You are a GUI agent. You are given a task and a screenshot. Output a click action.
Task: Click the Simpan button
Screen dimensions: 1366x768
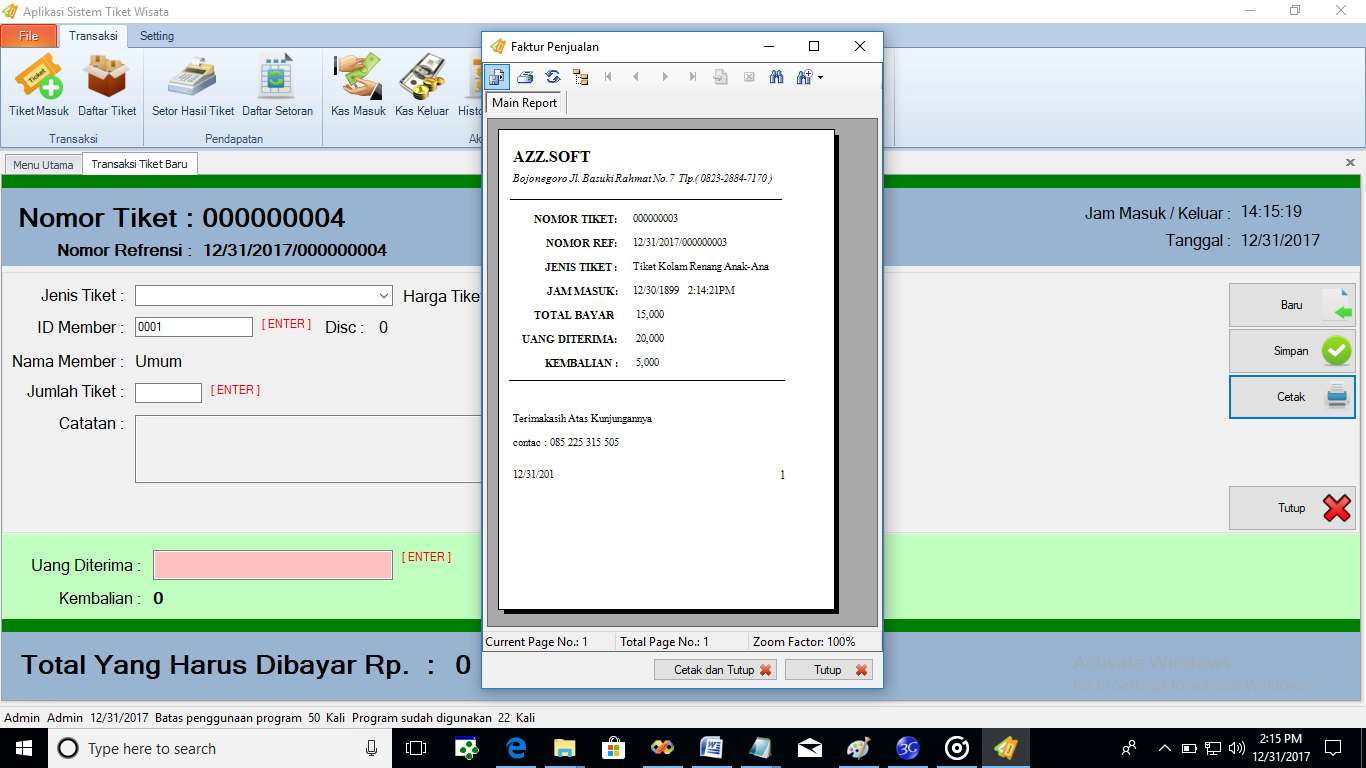pos(1292,351)
